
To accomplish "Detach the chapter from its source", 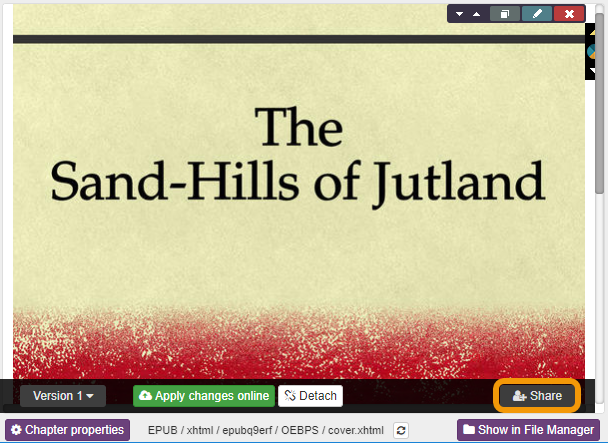I will 310,396.
